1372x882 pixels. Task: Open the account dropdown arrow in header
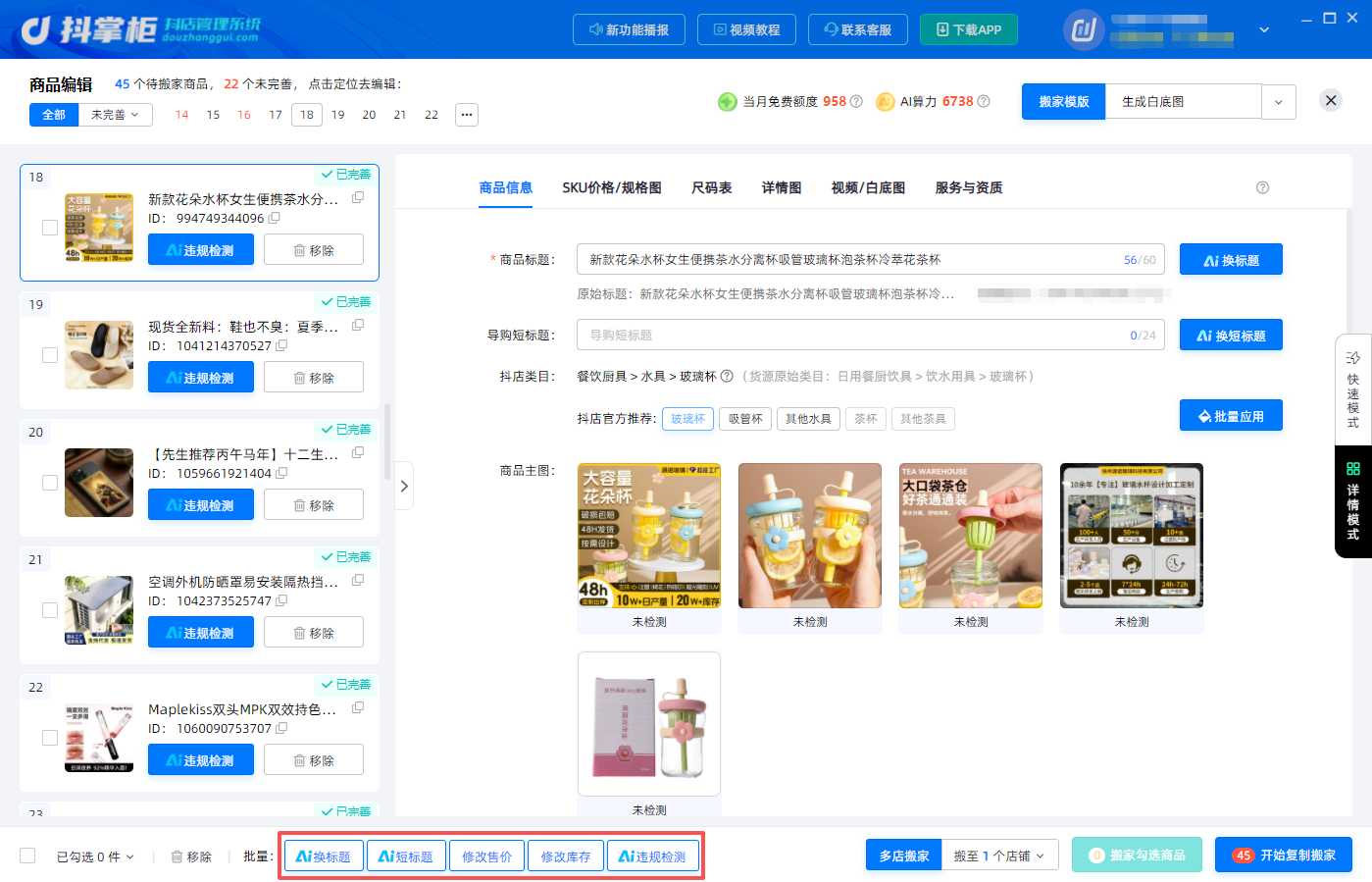click(x=1264, y=29)
